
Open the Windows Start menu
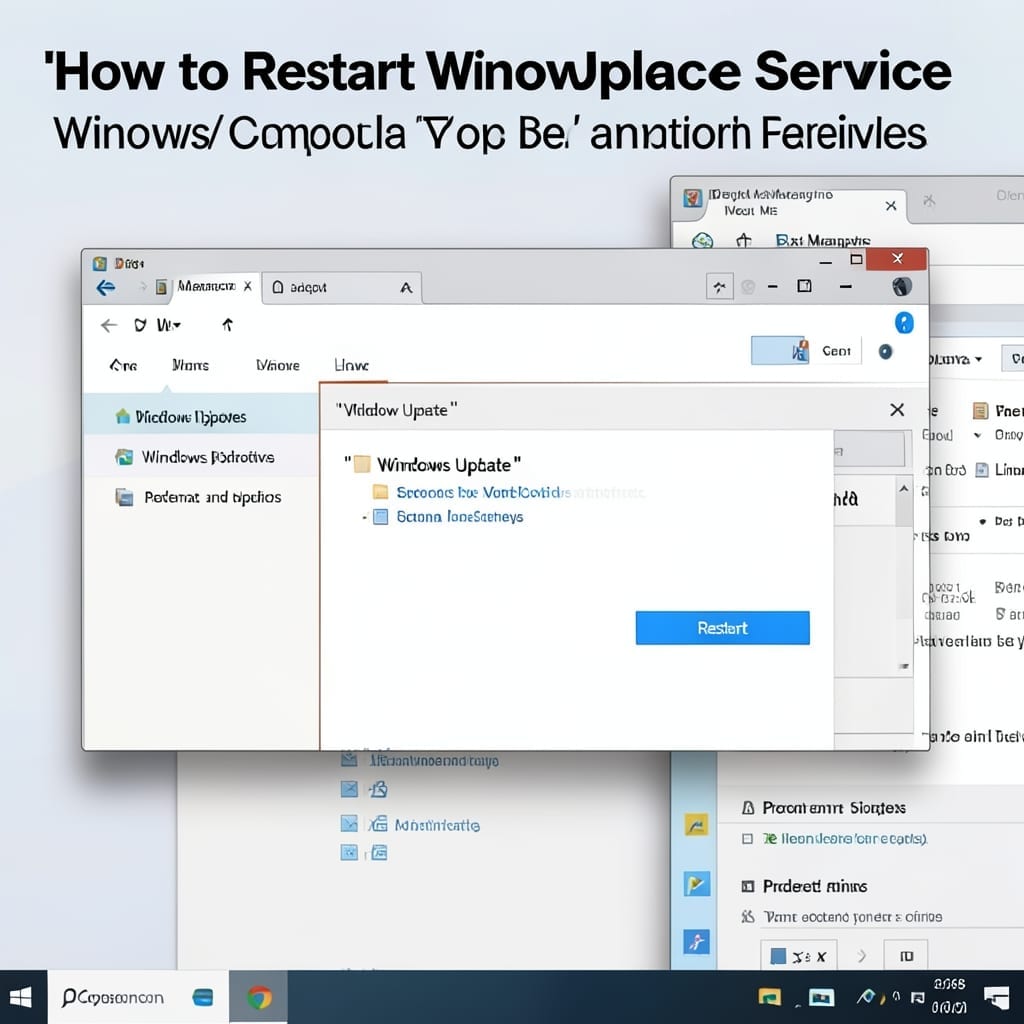point(21,997)
